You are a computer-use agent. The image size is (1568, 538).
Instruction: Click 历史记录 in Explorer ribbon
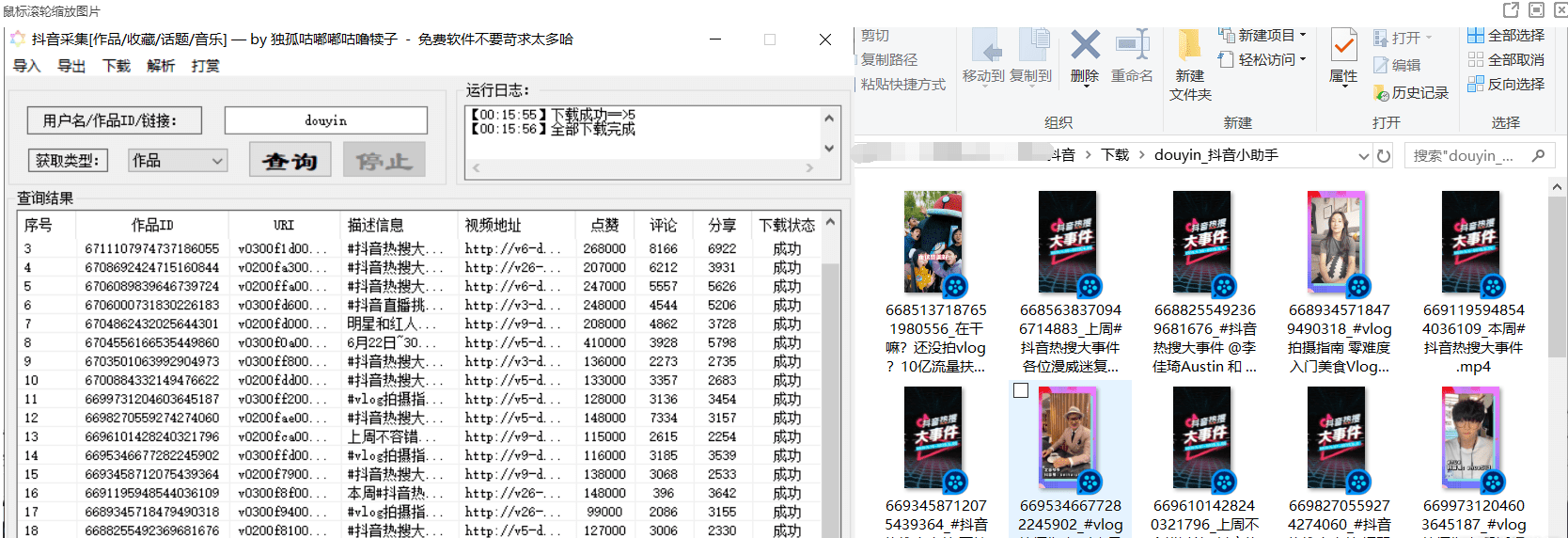(x=1411, y=92)
